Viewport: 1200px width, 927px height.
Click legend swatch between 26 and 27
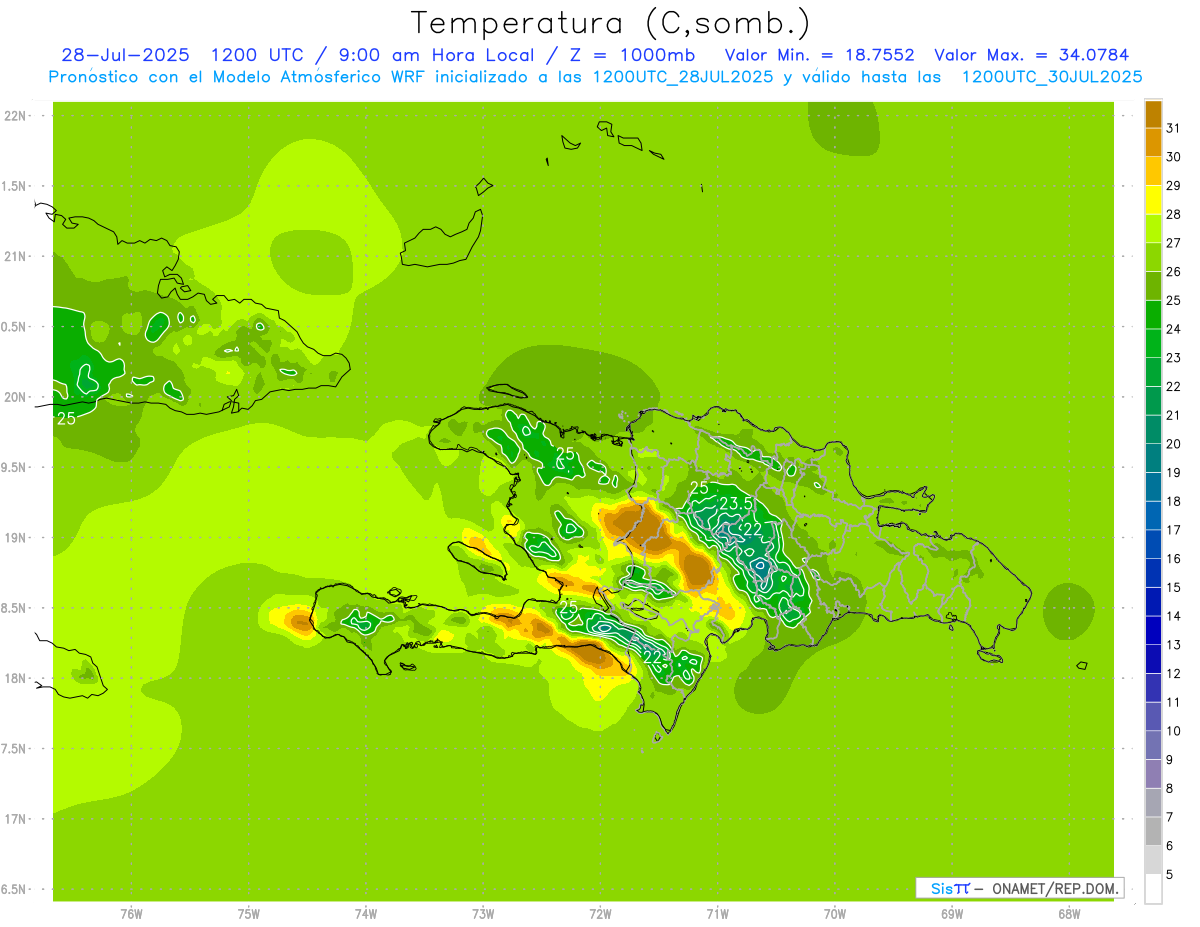(1153, 257)
